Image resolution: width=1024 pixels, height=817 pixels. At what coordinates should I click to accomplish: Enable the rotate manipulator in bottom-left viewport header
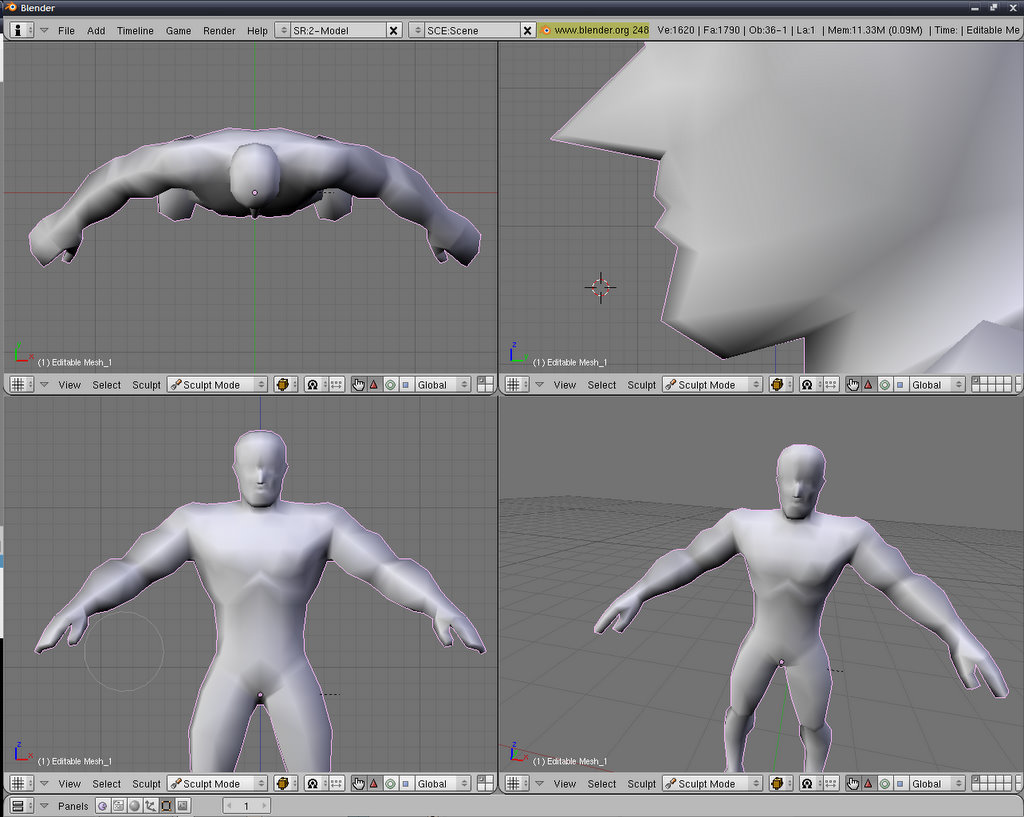pos(390,784)
